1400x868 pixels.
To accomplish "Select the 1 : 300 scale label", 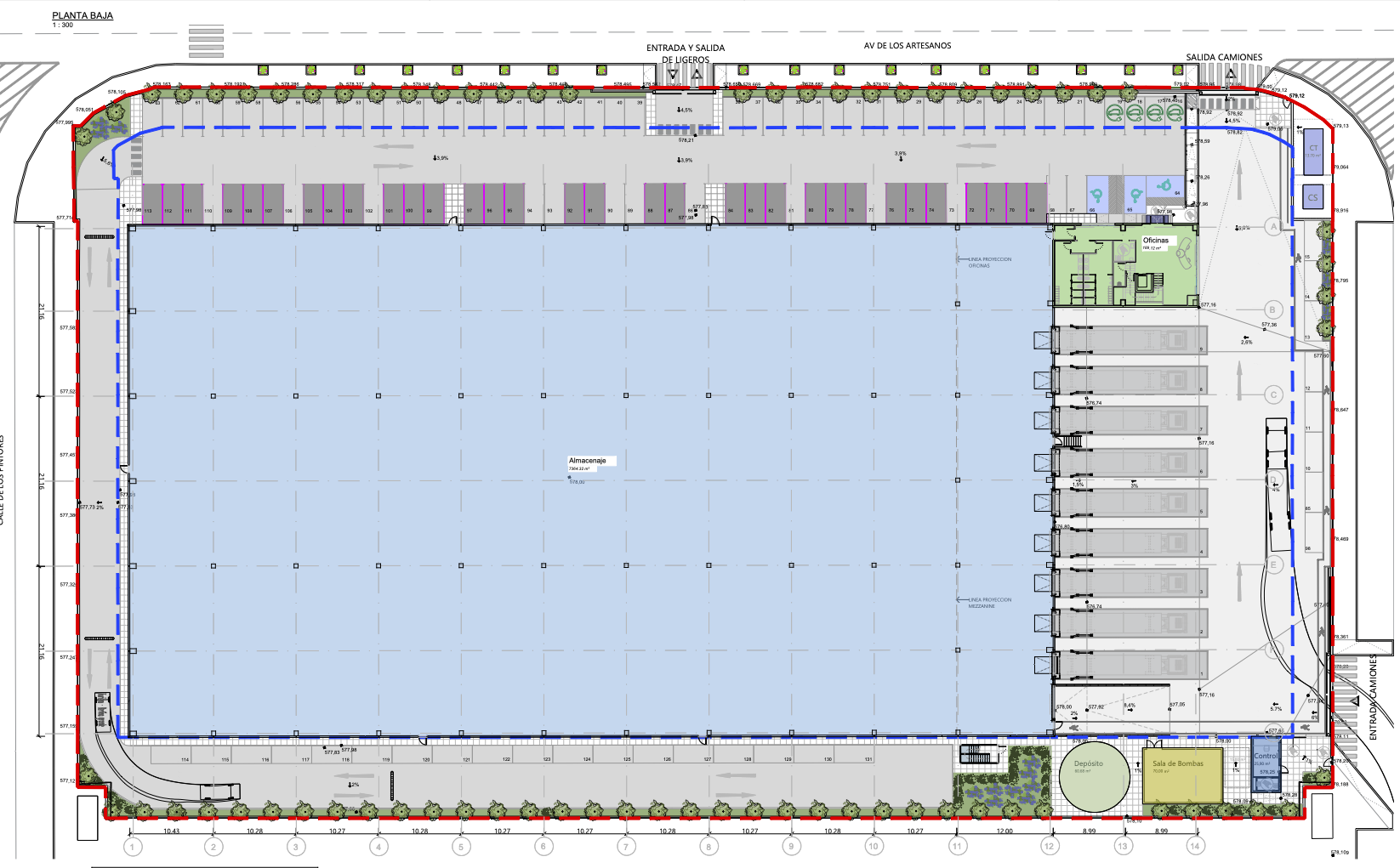I will click(63, 26).
